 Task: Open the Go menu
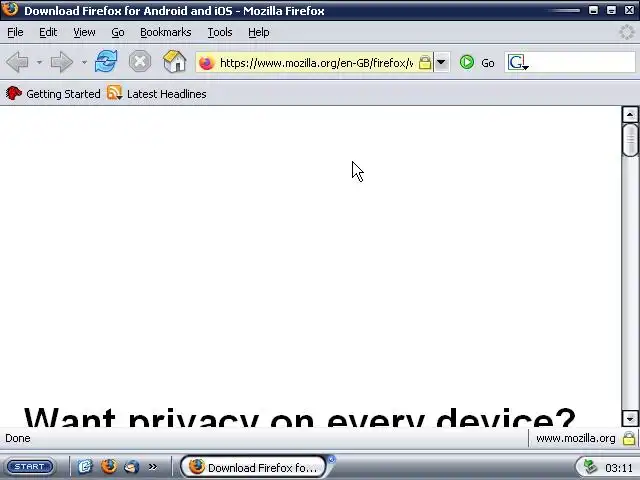pyautogui.click(x=118, y=32)
